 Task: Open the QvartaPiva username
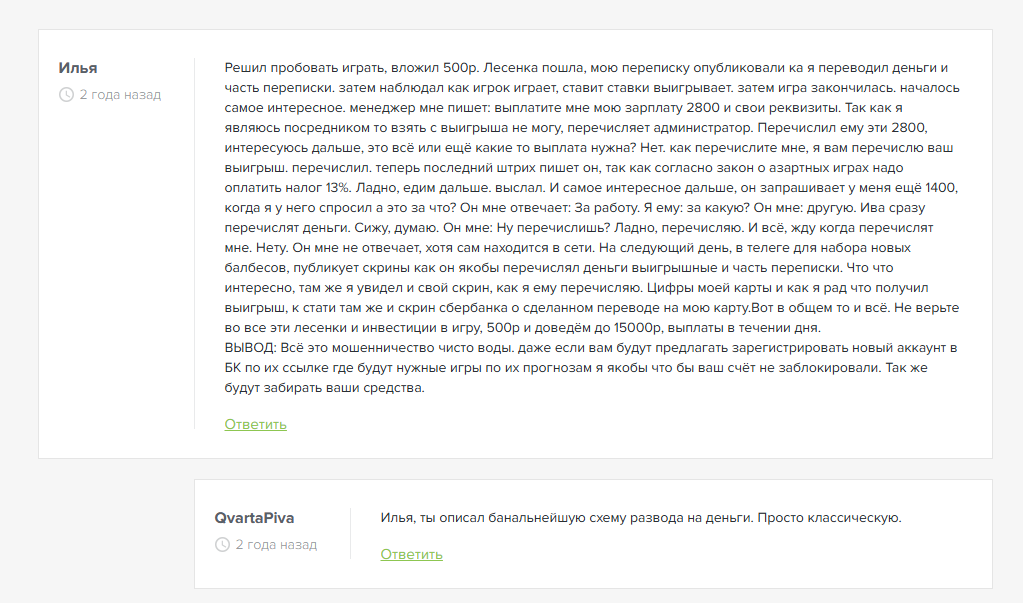[x=254, y=518]
